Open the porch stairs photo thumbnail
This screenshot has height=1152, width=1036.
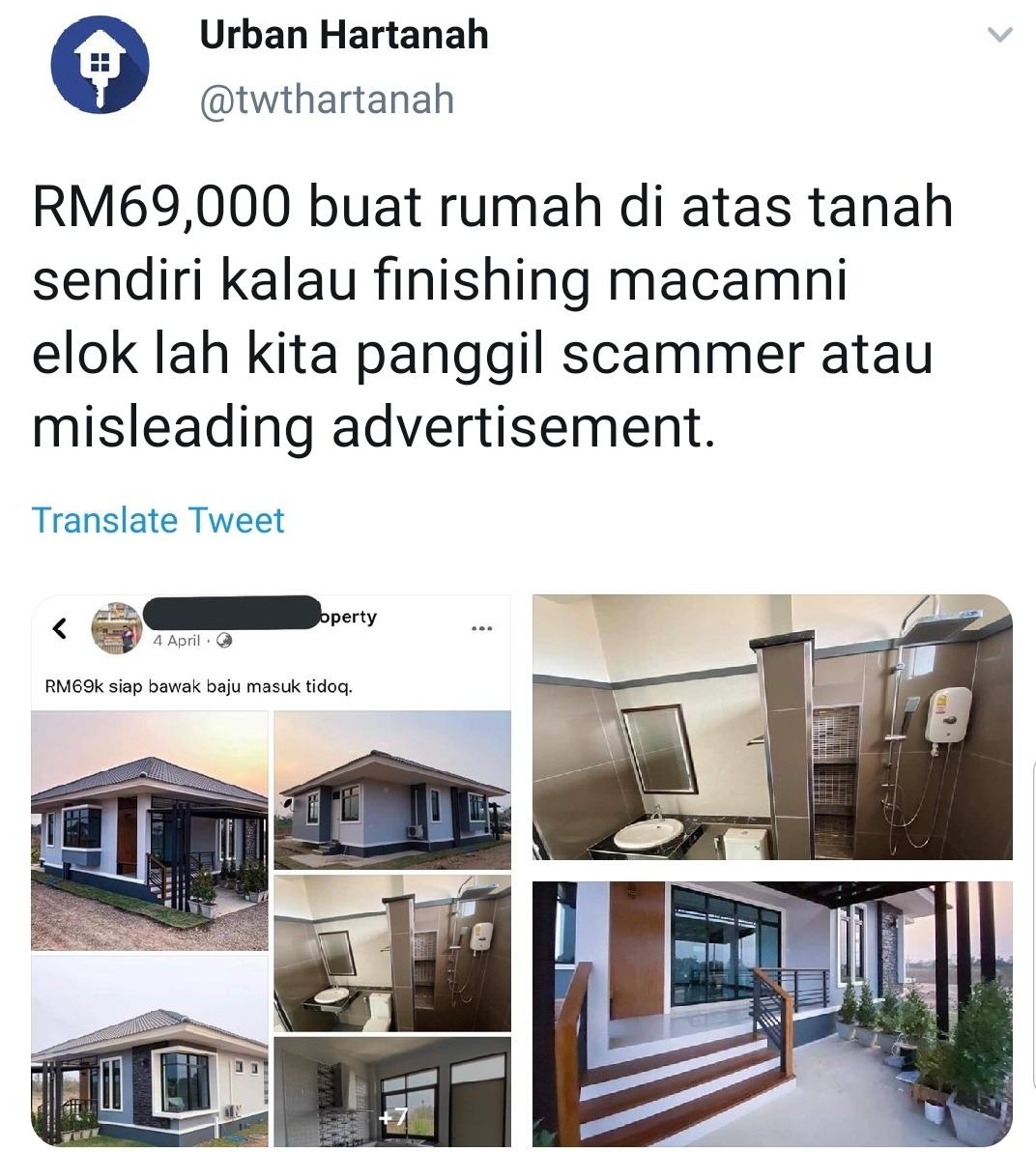[x=772, y=1014]
